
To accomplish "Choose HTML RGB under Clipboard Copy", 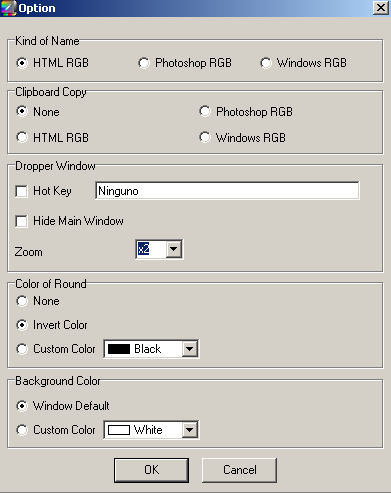I will coord(22,137).
